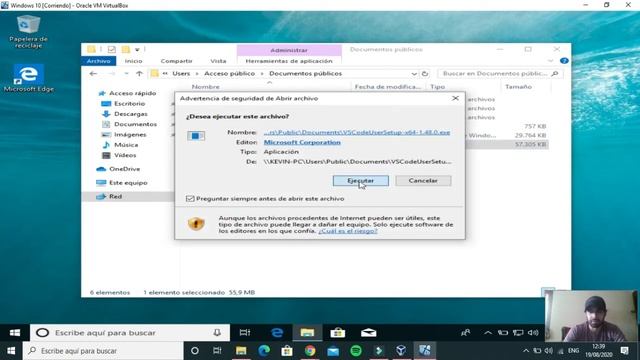Select Imágenes in the navigation pane

point(124,134)
